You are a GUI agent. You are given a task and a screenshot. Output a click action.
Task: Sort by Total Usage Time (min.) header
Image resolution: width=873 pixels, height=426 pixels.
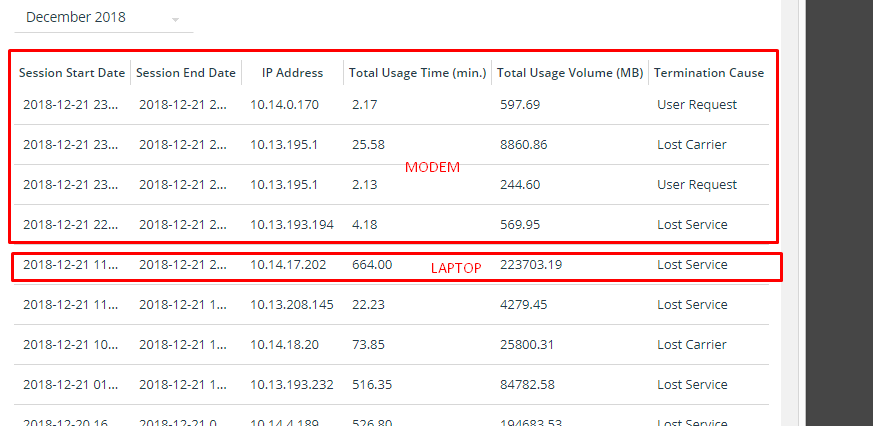[417, 73]
